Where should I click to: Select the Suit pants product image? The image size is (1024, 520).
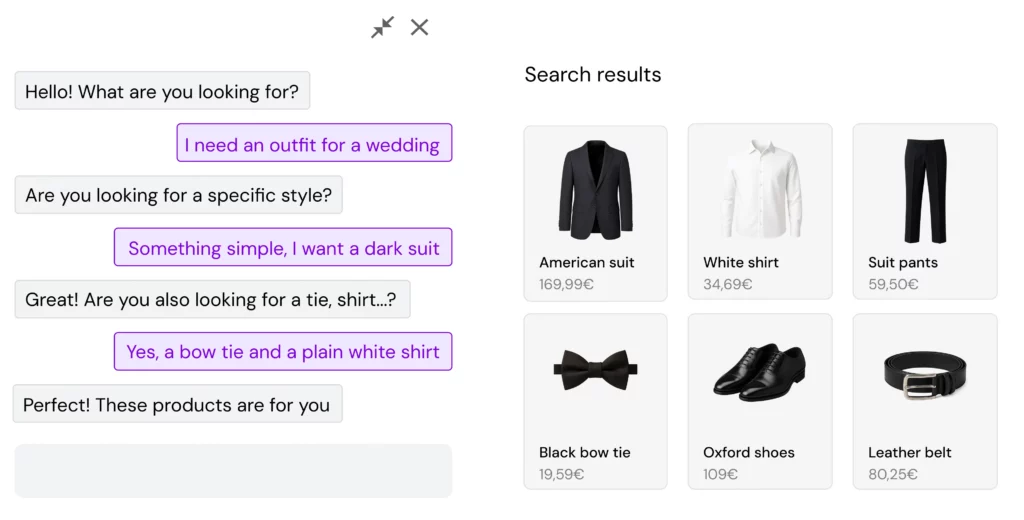[924, 188]
